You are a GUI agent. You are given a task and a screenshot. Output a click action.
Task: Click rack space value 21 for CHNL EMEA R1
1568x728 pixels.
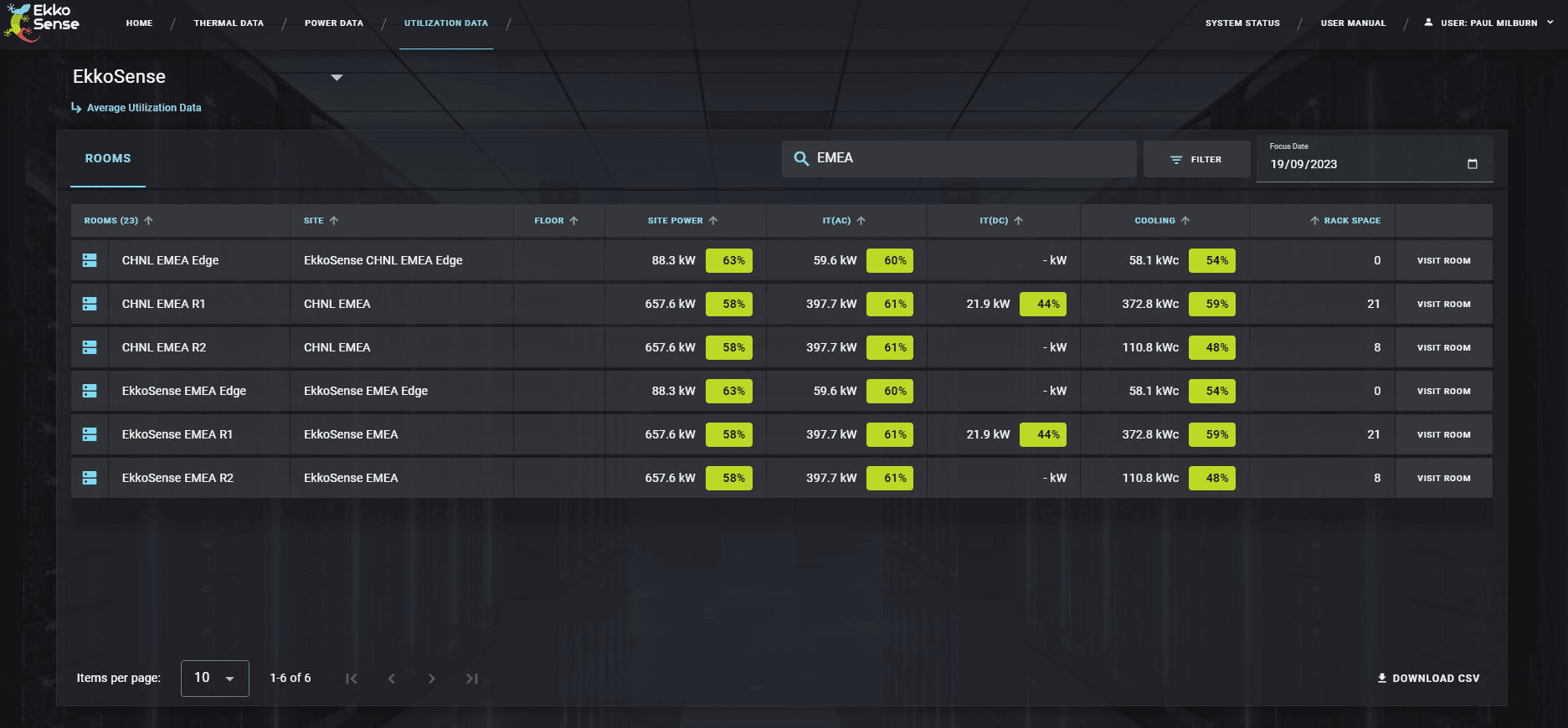coord(1374,304)
